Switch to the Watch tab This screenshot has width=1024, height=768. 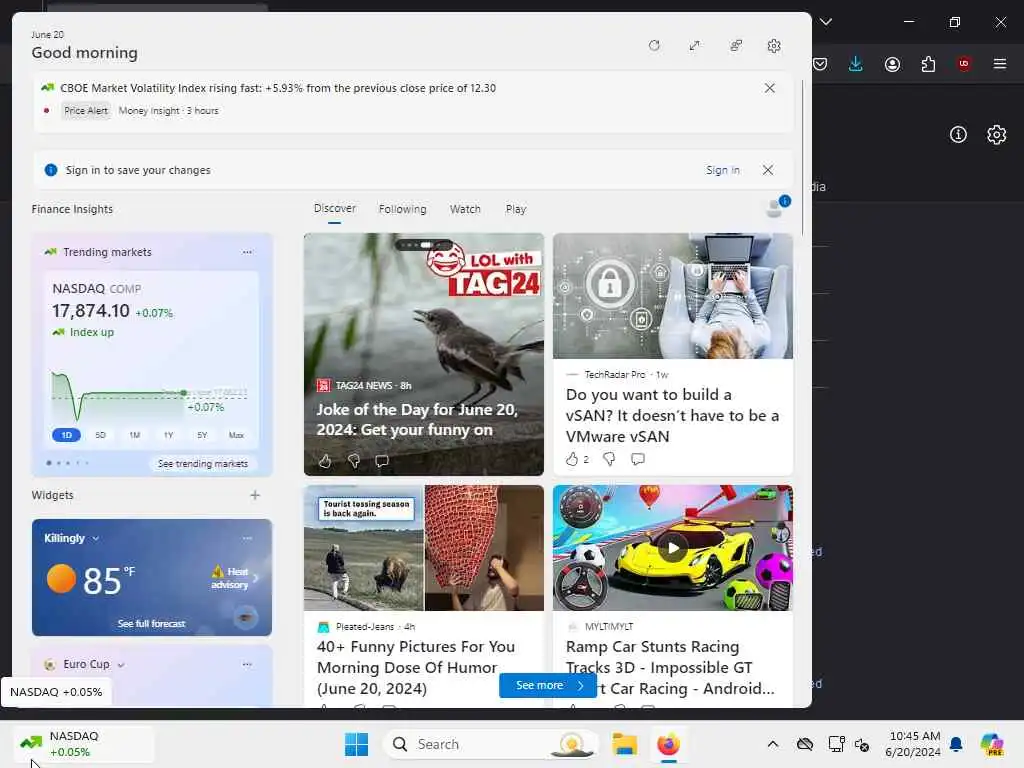pos(465,209)
